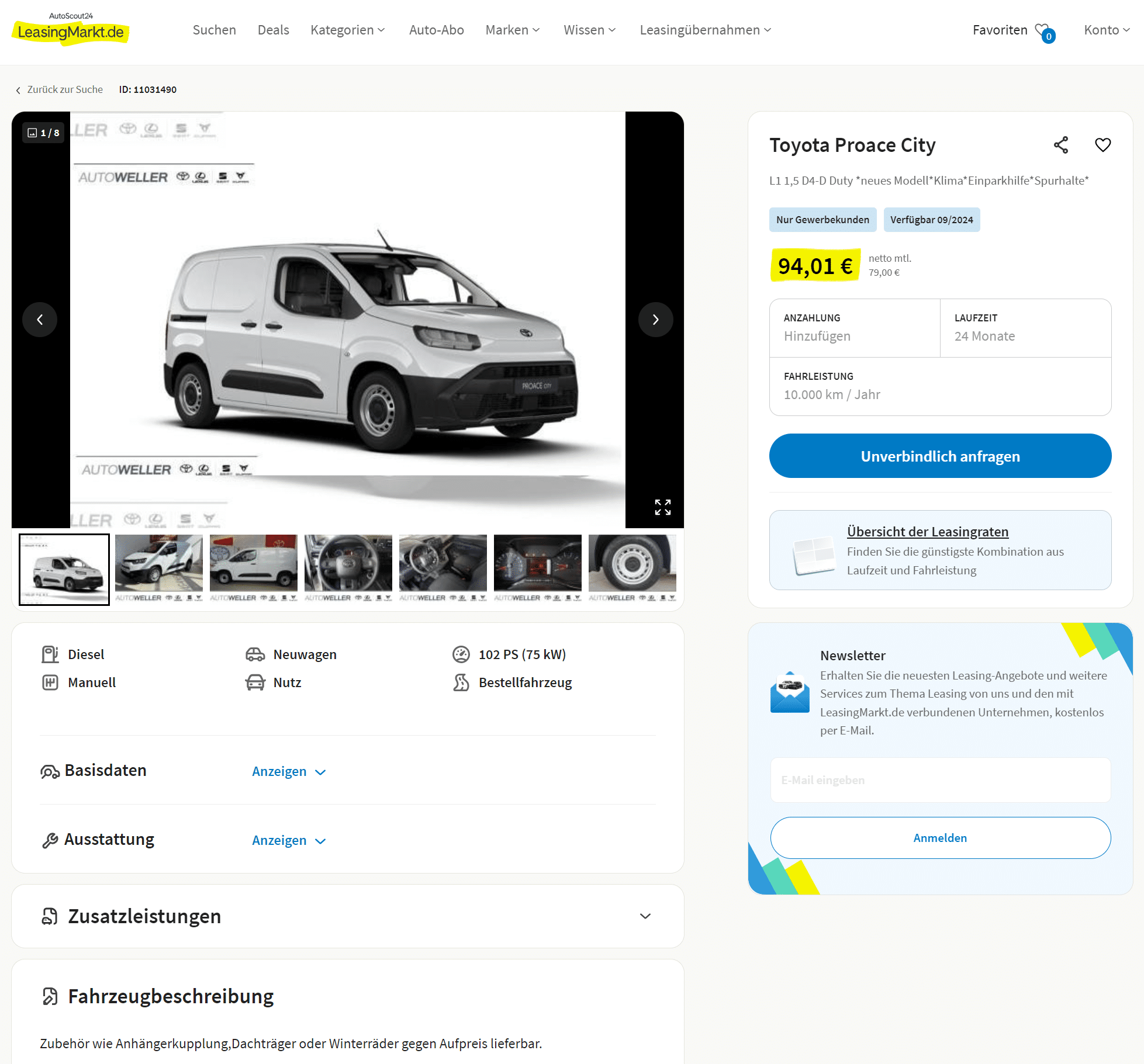
Task: Open the Anzahlung Hinzufügen field
Action: coord(855,328)
